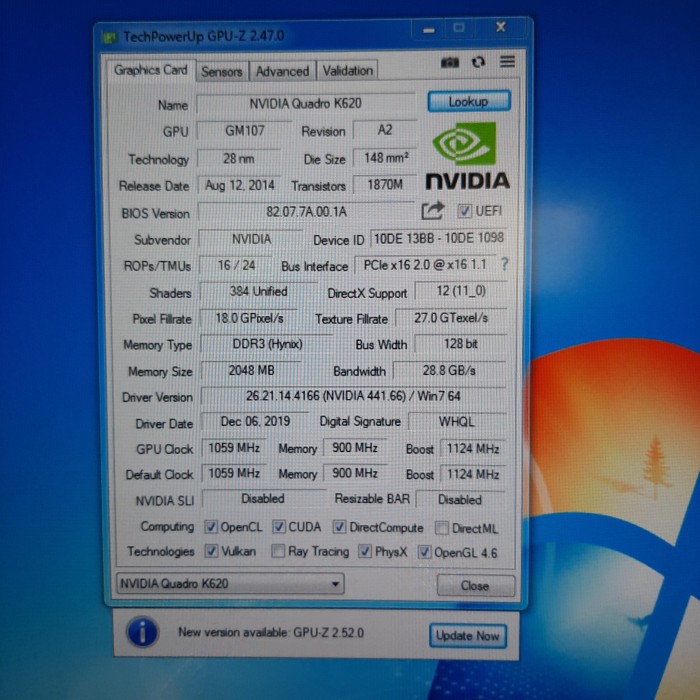Click the Bandwidth value 28.8 GB/s
The image size is (700, 700).
click(x=449, y=371)
